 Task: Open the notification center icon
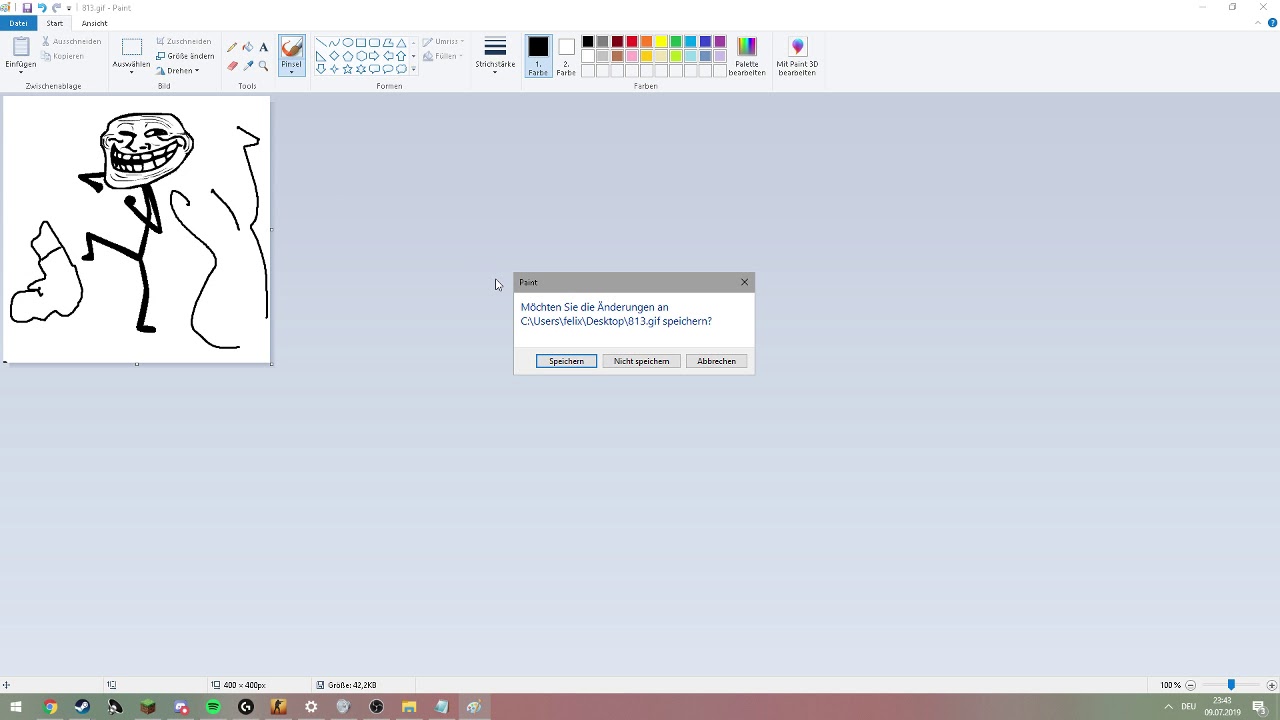[1259, 707]
